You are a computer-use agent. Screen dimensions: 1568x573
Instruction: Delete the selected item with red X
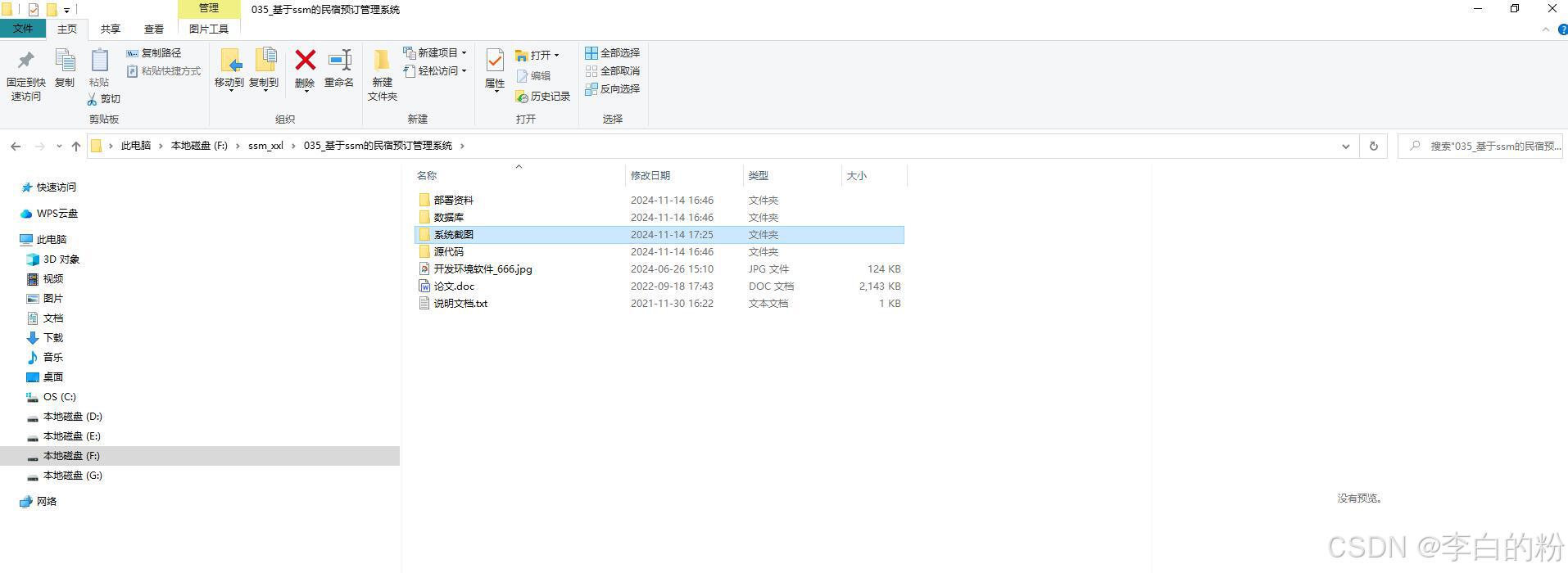pyautogui.click(x=305, y=70)
